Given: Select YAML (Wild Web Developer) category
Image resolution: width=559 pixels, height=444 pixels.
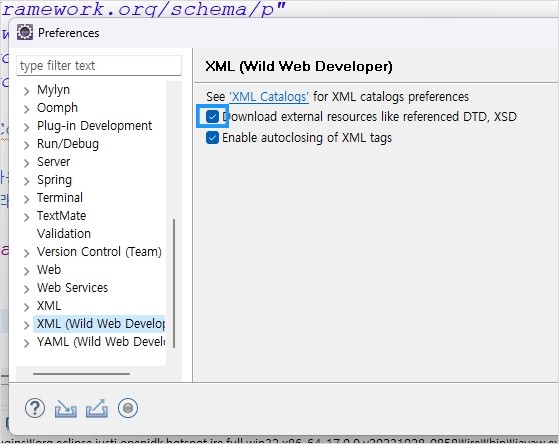Looking at the screenshot, I should click(101, 342).
